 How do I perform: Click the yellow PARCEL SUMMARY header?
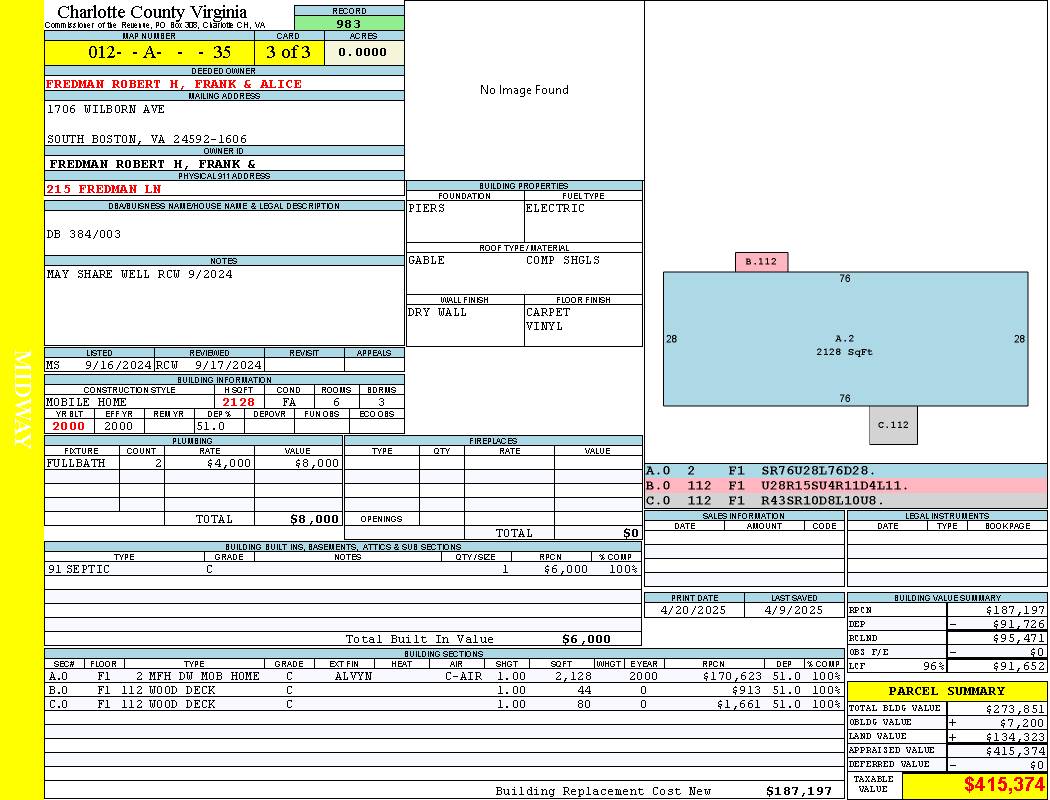(x=947, y=691)
